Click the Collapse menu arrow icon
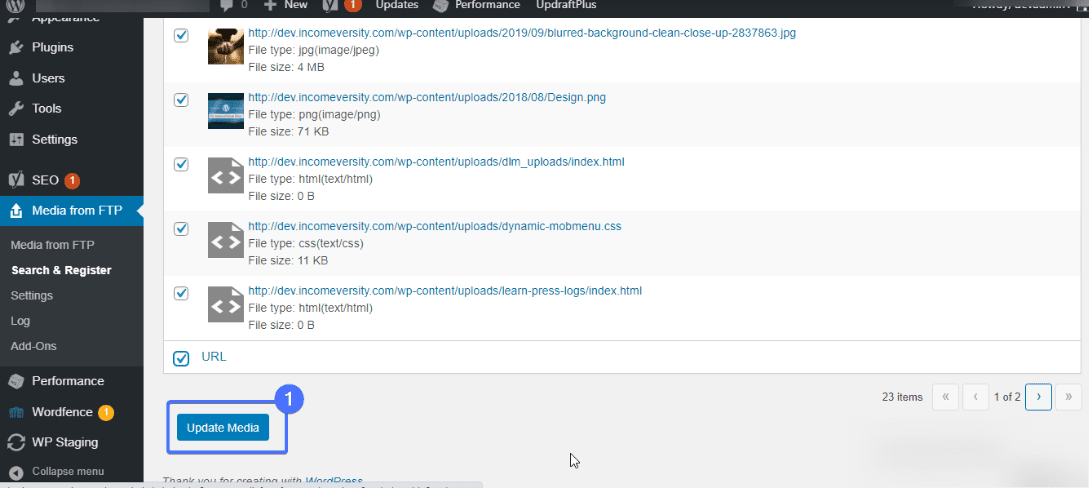This screenshot has height=488, width=1089. [17, 472]
